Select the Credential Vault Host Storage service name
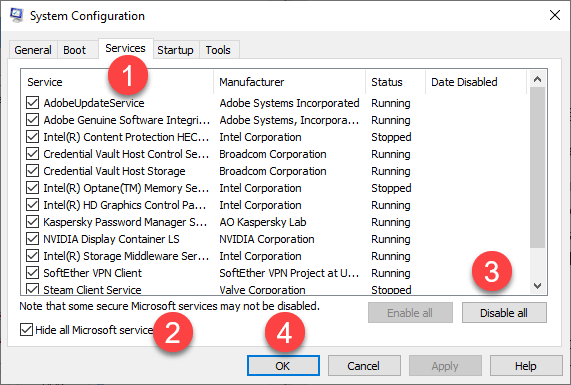The height and width of the screenshot is (385, 571). pyautogui.click(x=114, y=171)
